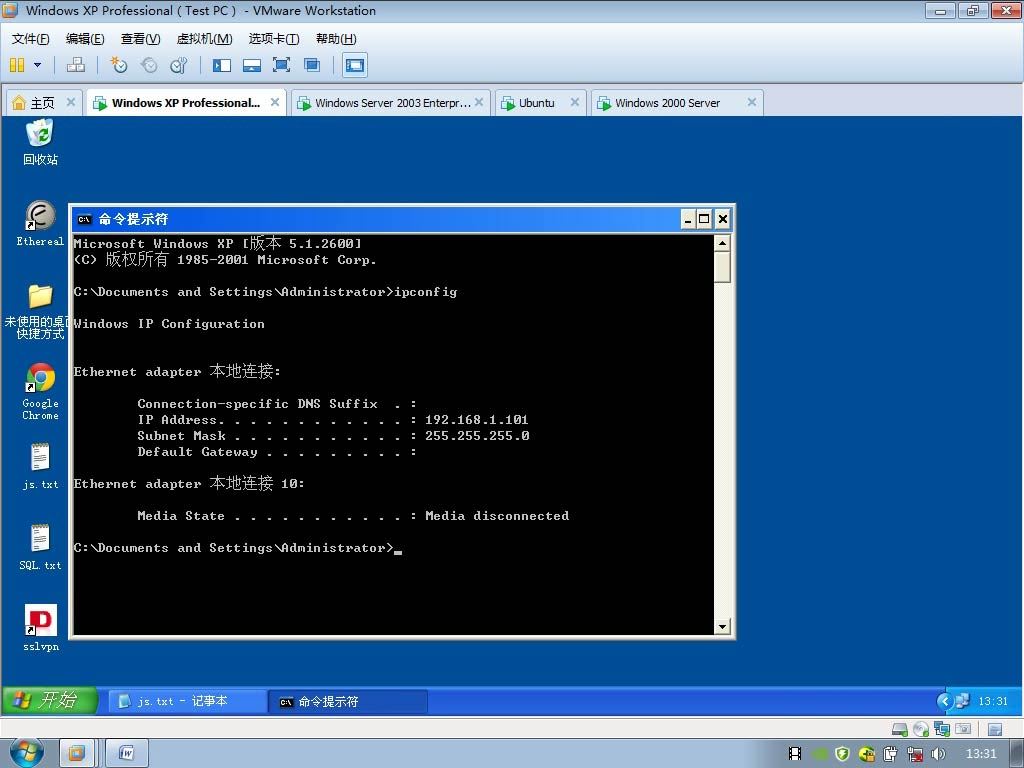The height and width of the screenshot is (768, 1024).
Task: Open the 虚拟机(M) menu
Action: click(x=204, y=39)
